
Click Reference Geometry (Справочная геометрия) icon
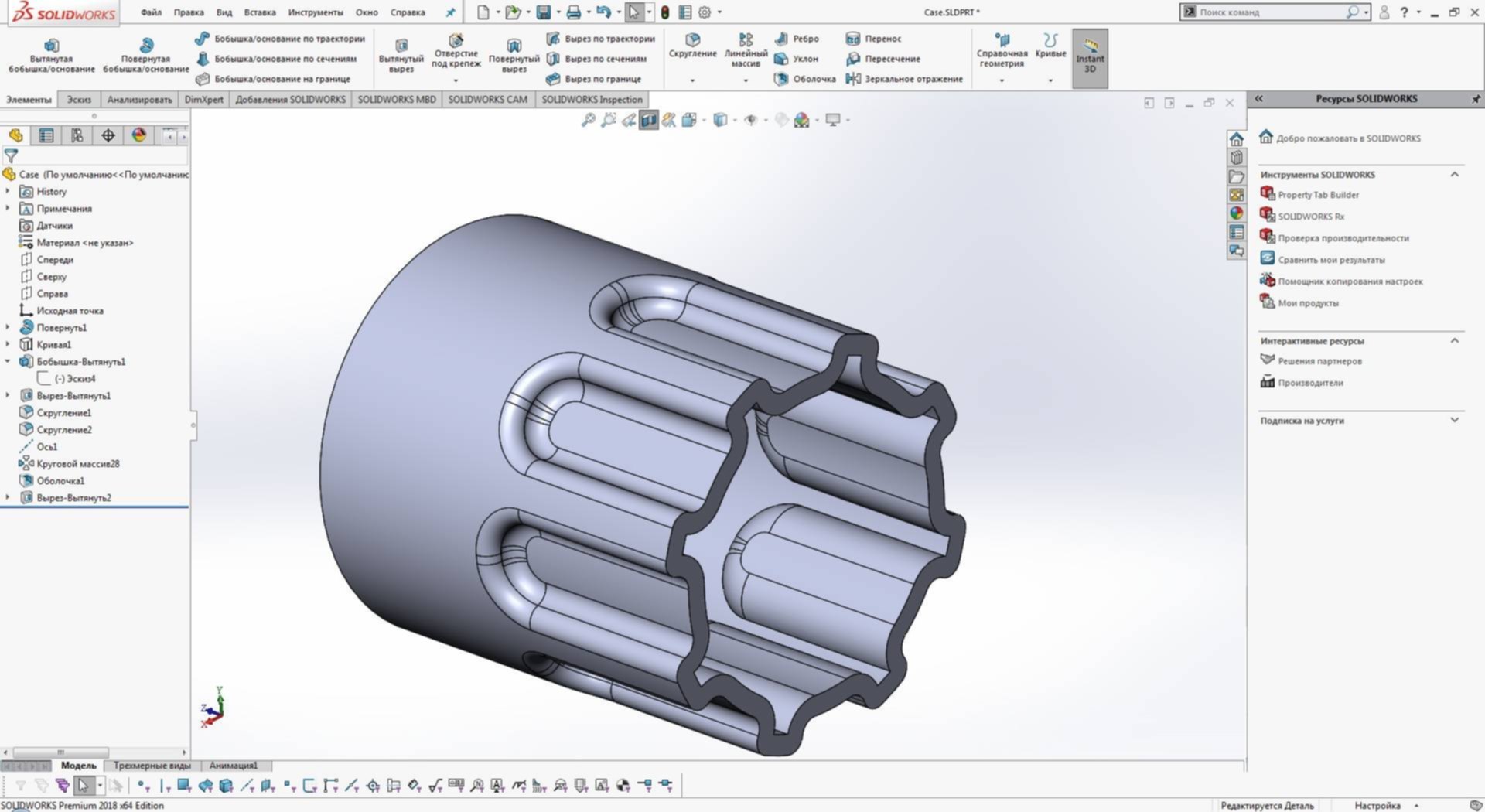[x=1002, y=49]
